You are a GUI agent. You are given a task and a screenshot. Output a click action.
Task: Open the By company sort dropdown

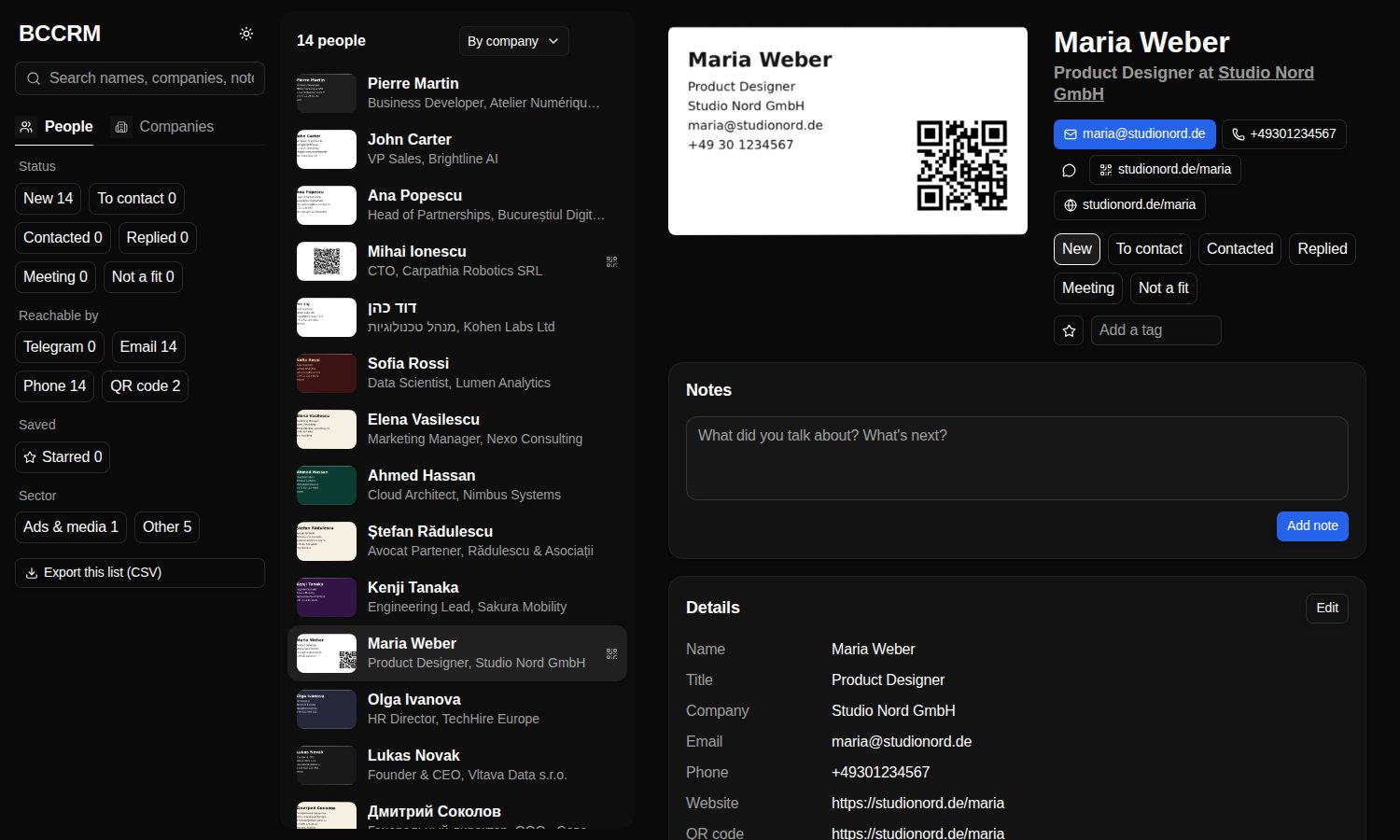click(513, 41)
